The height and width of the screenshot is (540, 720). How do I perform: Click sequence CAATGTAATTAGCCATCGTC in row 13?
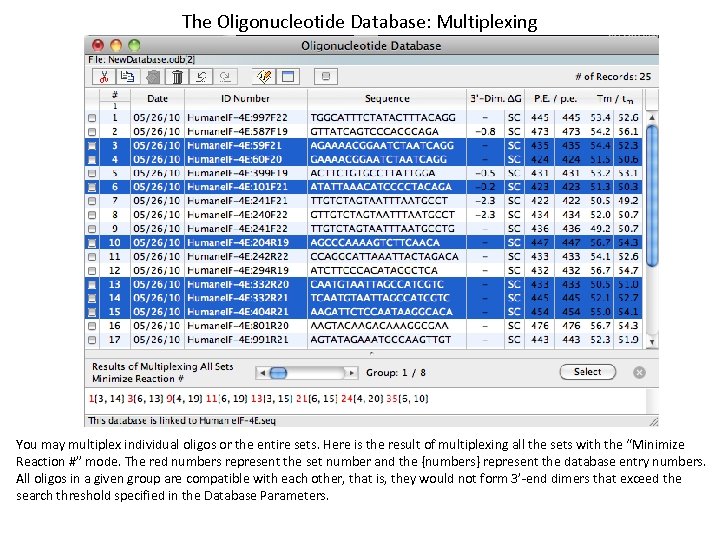coord(377,284)
